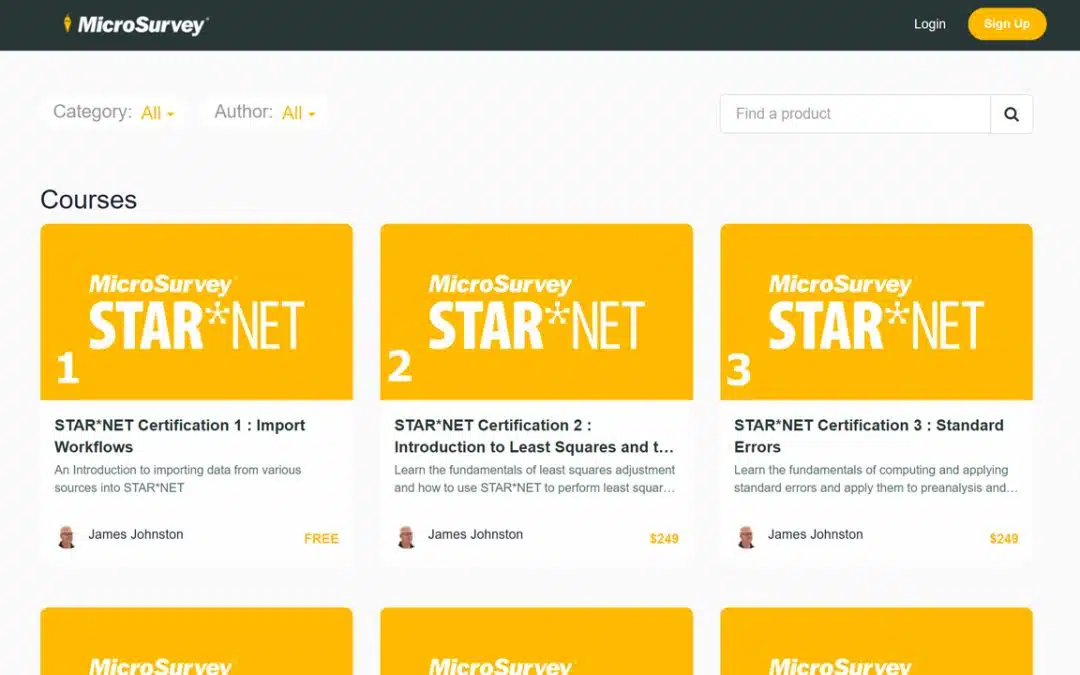Click James Johnston avatar on Certification 1 card
Viewport: 1080px width, 675px height.
point(67,537)
